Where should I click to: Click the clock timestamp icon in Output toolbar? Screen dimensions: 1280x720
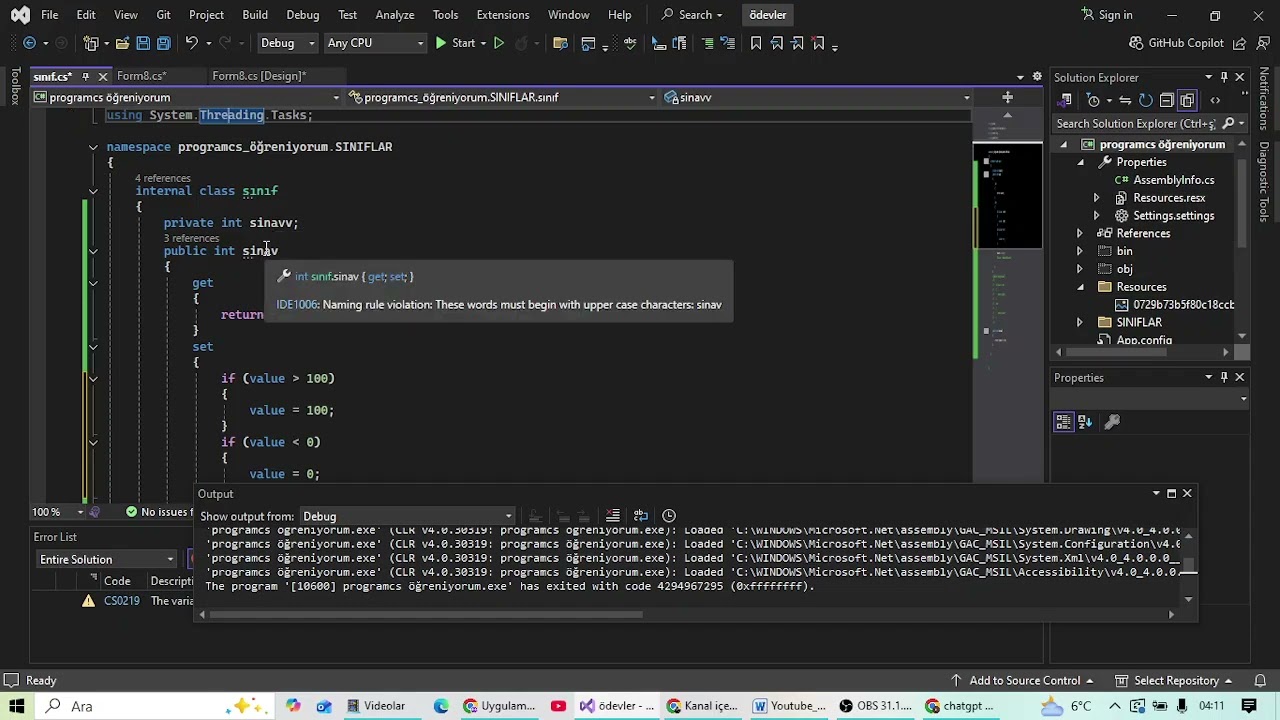coord(669,516)
